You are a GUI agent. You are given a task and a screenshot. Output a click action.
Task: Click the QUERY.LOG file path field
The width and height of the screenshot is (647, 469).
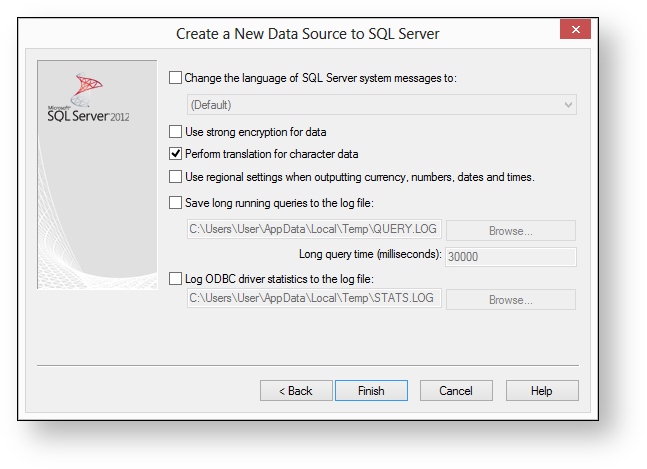pos(314,230)
